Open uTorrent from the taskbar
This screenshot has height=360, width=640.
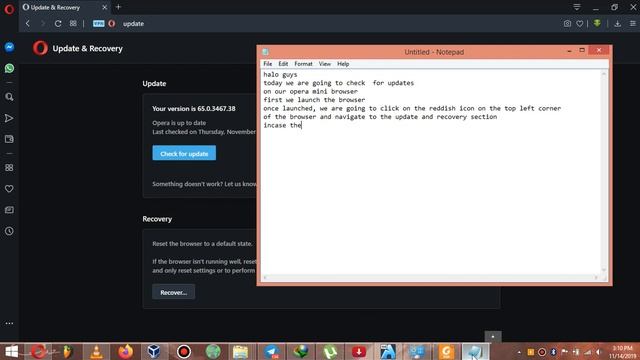(329, 351)
